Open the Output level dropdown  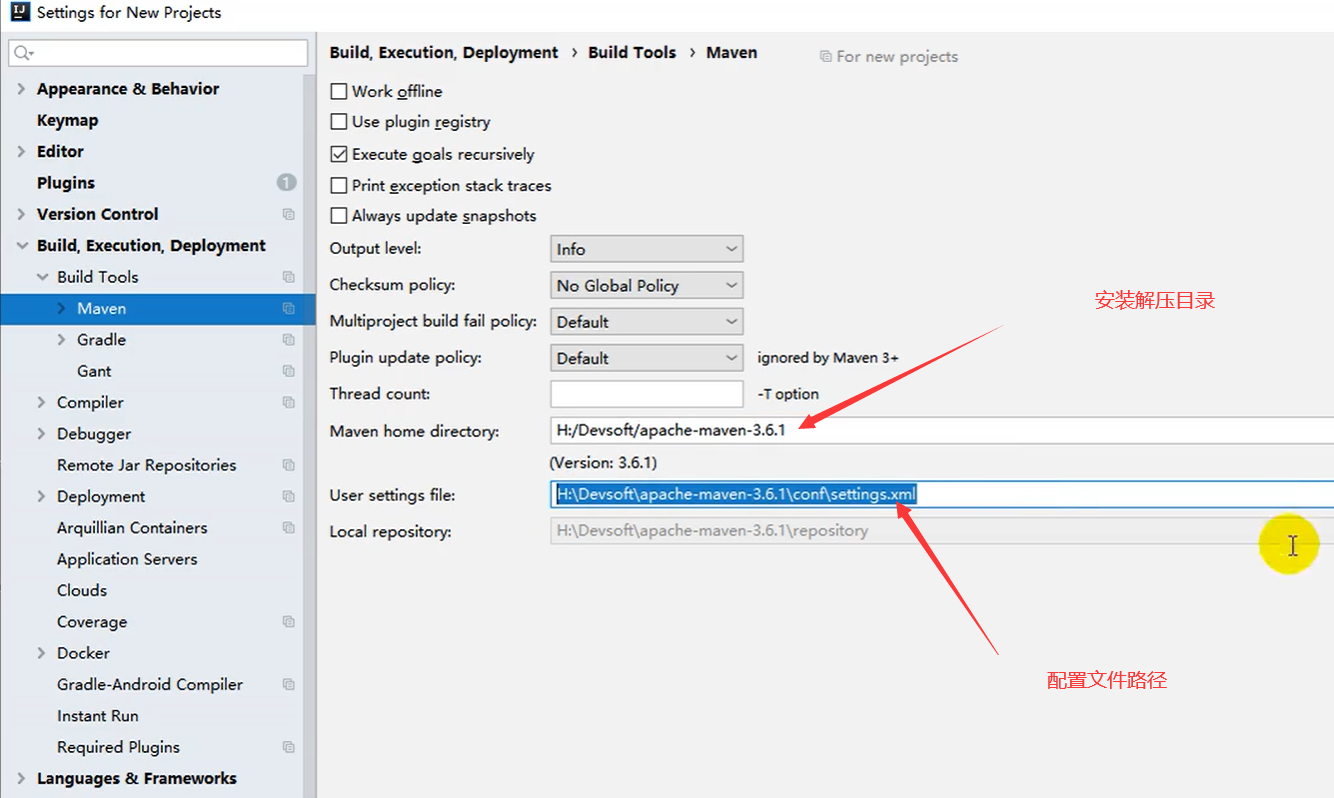pos(647,249)
